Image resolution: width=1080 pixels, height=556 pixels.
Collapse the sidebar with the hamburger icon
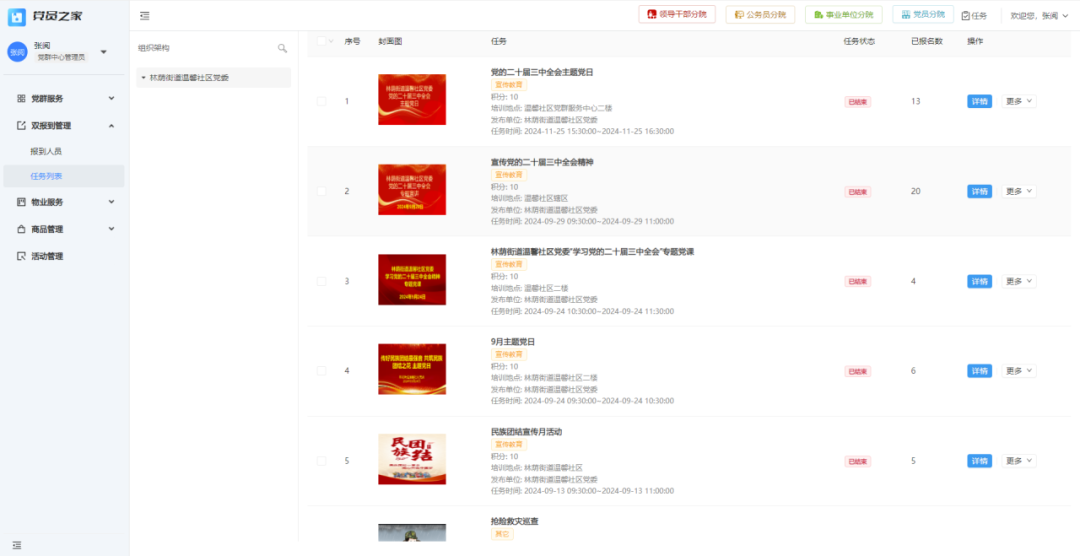pyautogui.click(x=145, y=16)
